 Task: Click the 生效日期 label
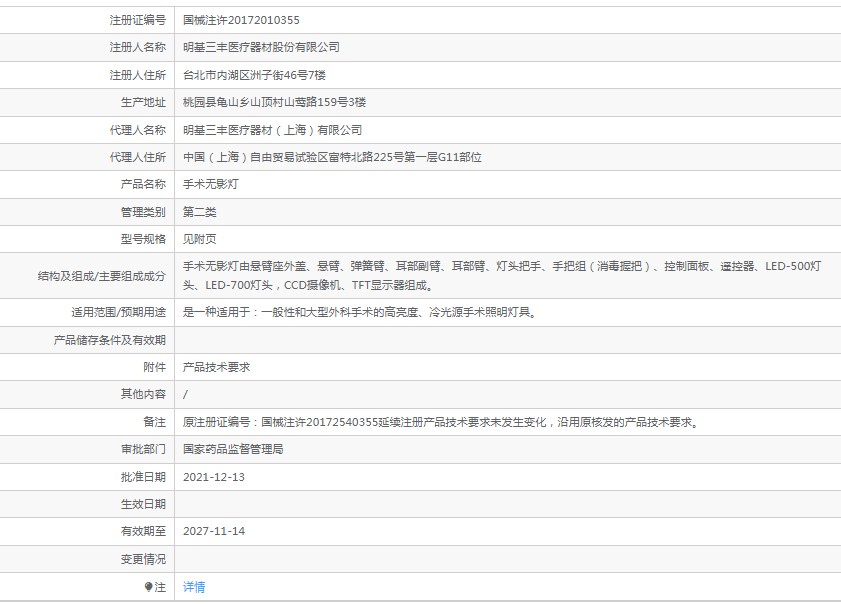(x=143, y=504)
